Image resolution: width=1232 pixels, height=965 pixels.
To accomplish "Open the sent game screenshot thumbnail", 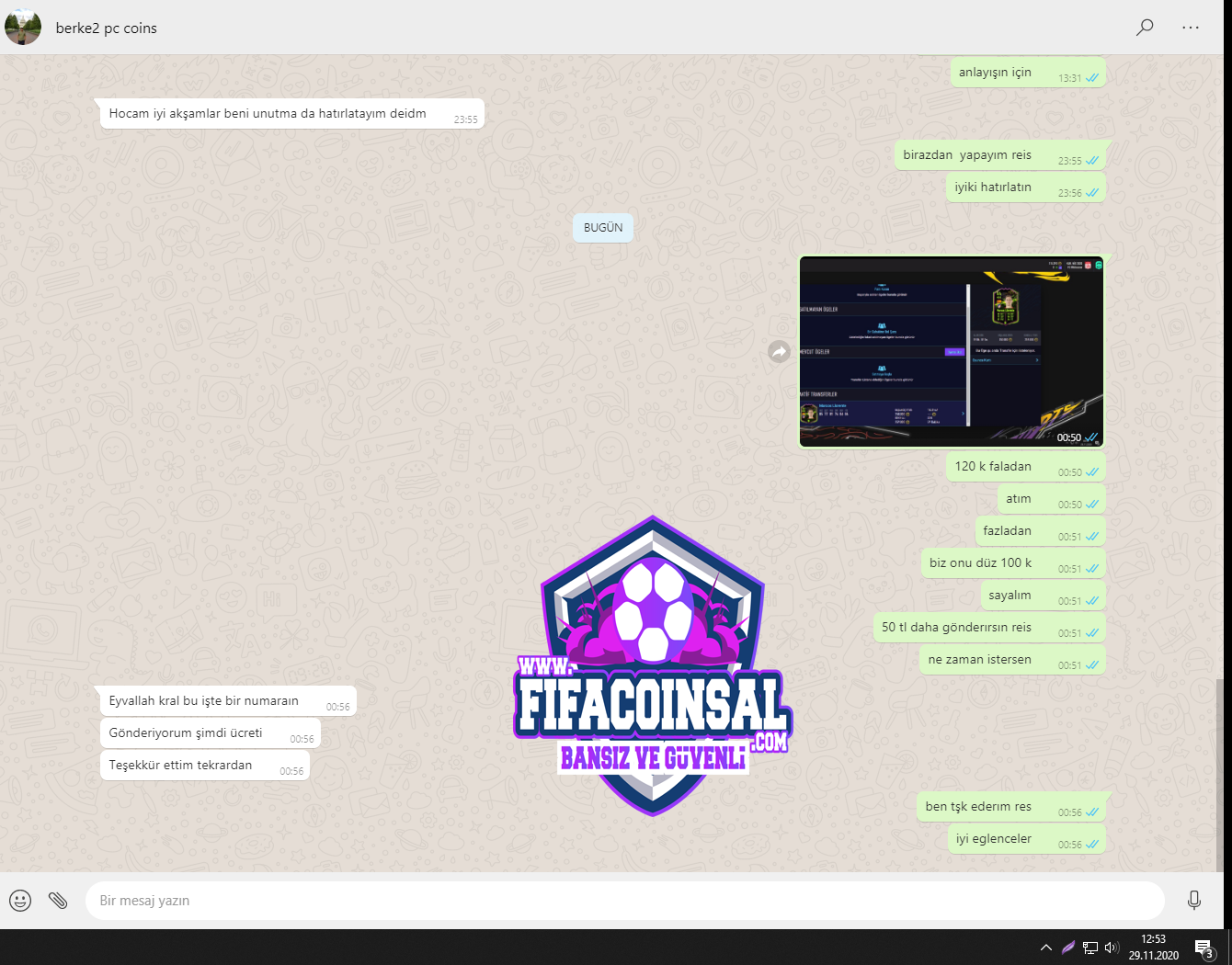I will 952,352.
